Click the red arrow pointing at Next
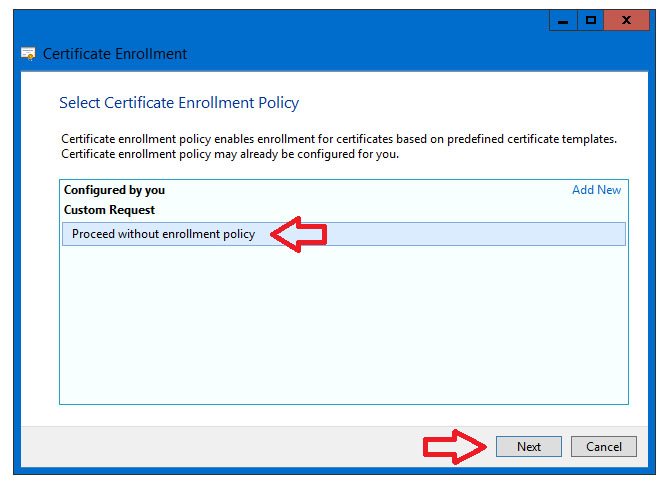Screen dimensions: 670x483 [455, 447]
